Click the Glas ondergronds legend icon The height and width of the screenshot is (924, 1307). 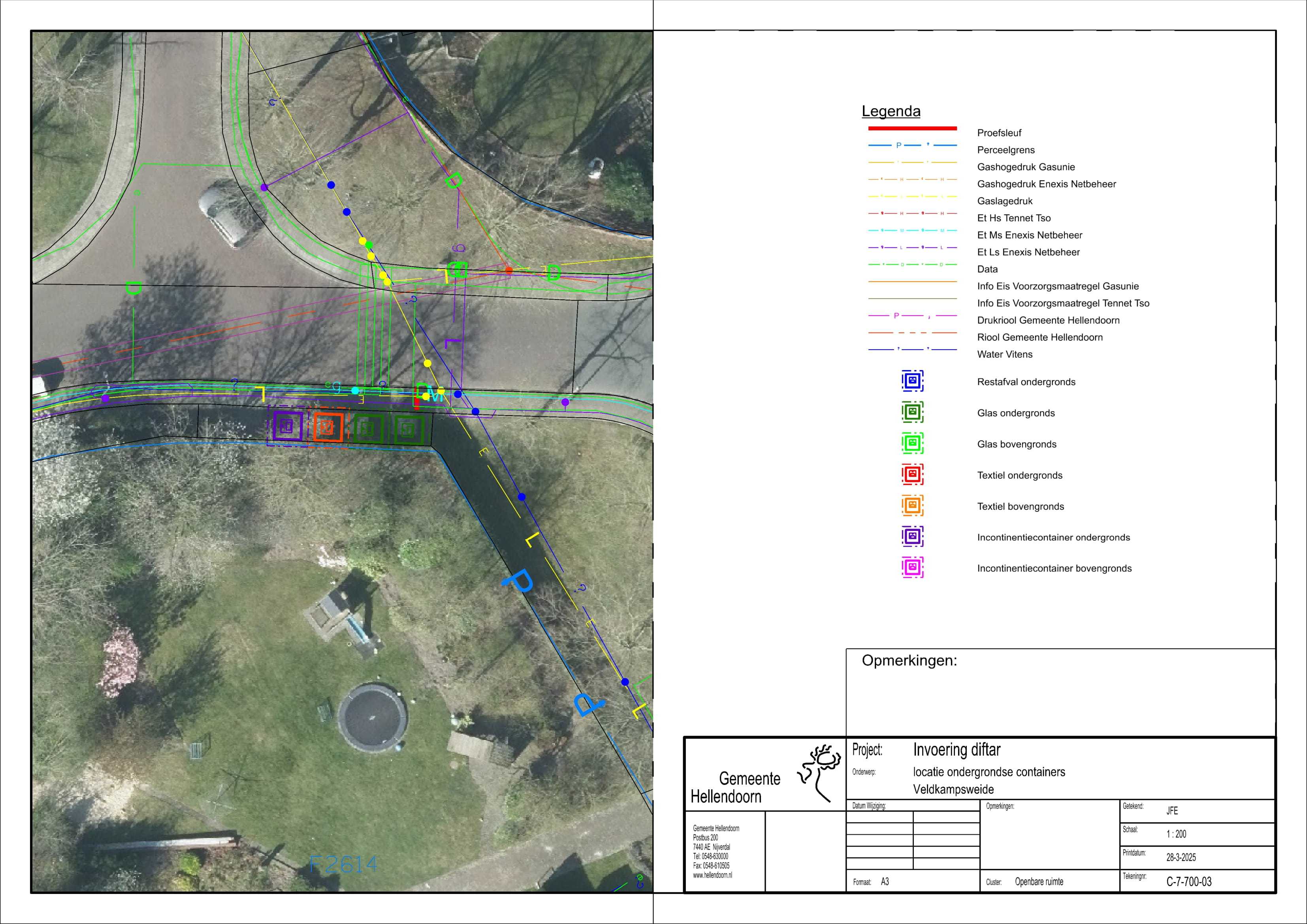coord(912,412)
